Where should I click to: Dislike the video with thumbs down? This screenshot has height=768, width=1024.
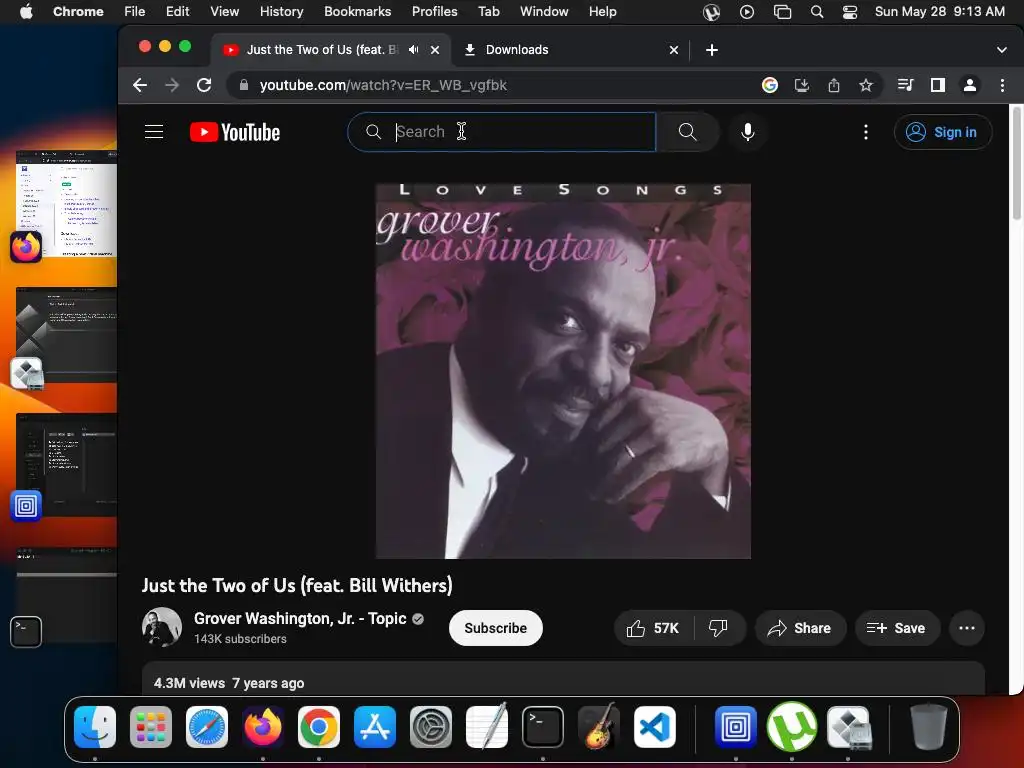pos(718,628)
